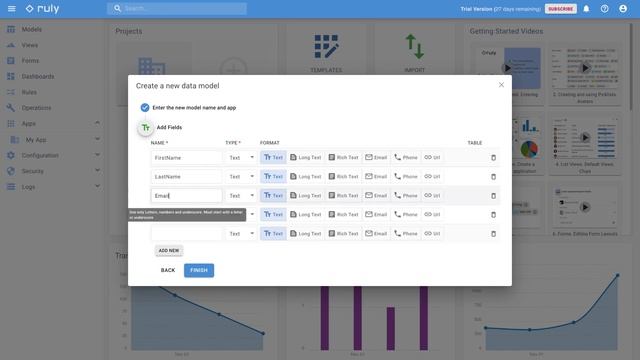Set FirstName format to Email
Viewport: 640px width, 360px height.
tap(376, 158)
